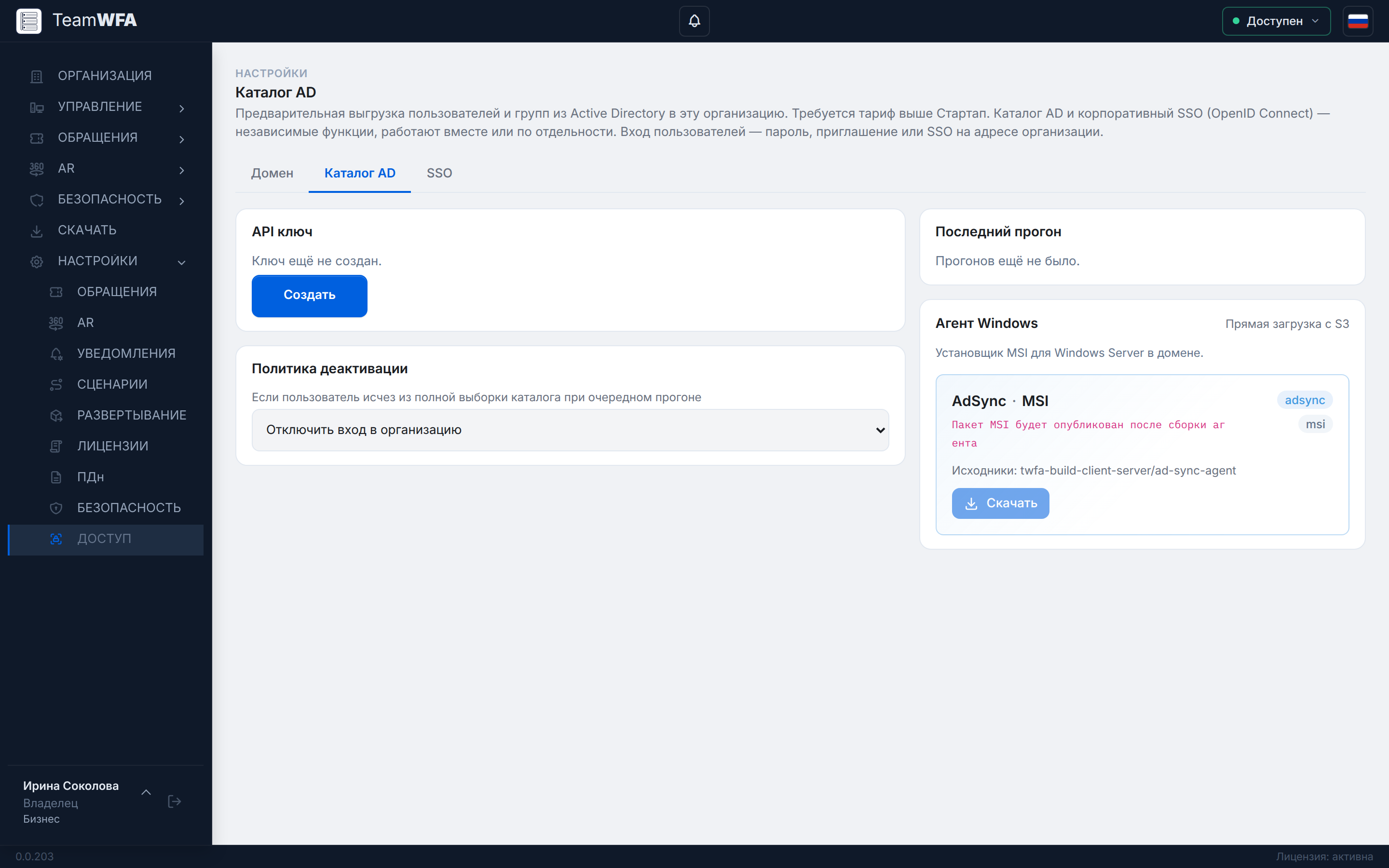1389x868 pixels.
Task: Click the Сценарии workflow icon
Action: click(x=56, y=385)
